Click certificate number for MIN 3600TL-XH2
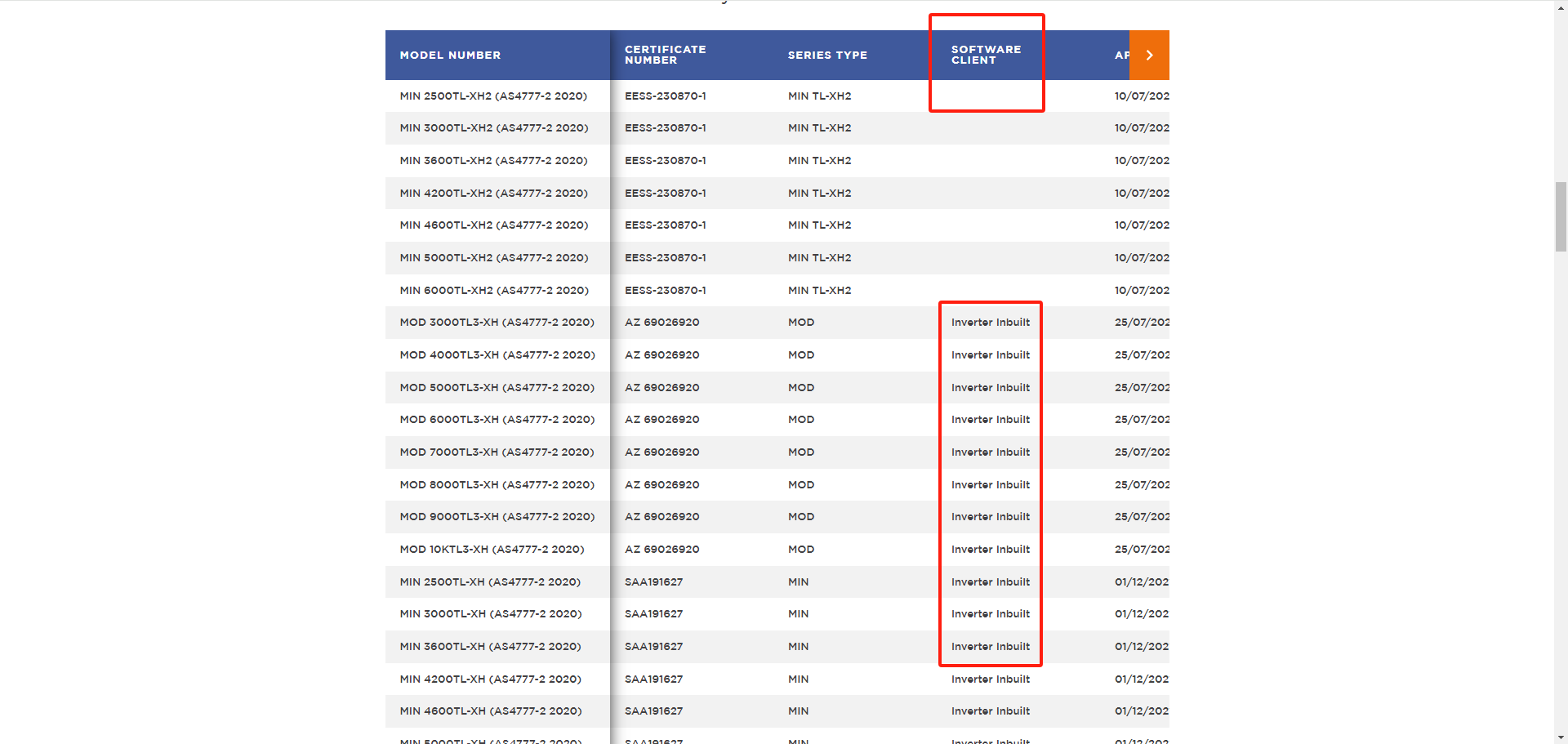 click(665, 161)
